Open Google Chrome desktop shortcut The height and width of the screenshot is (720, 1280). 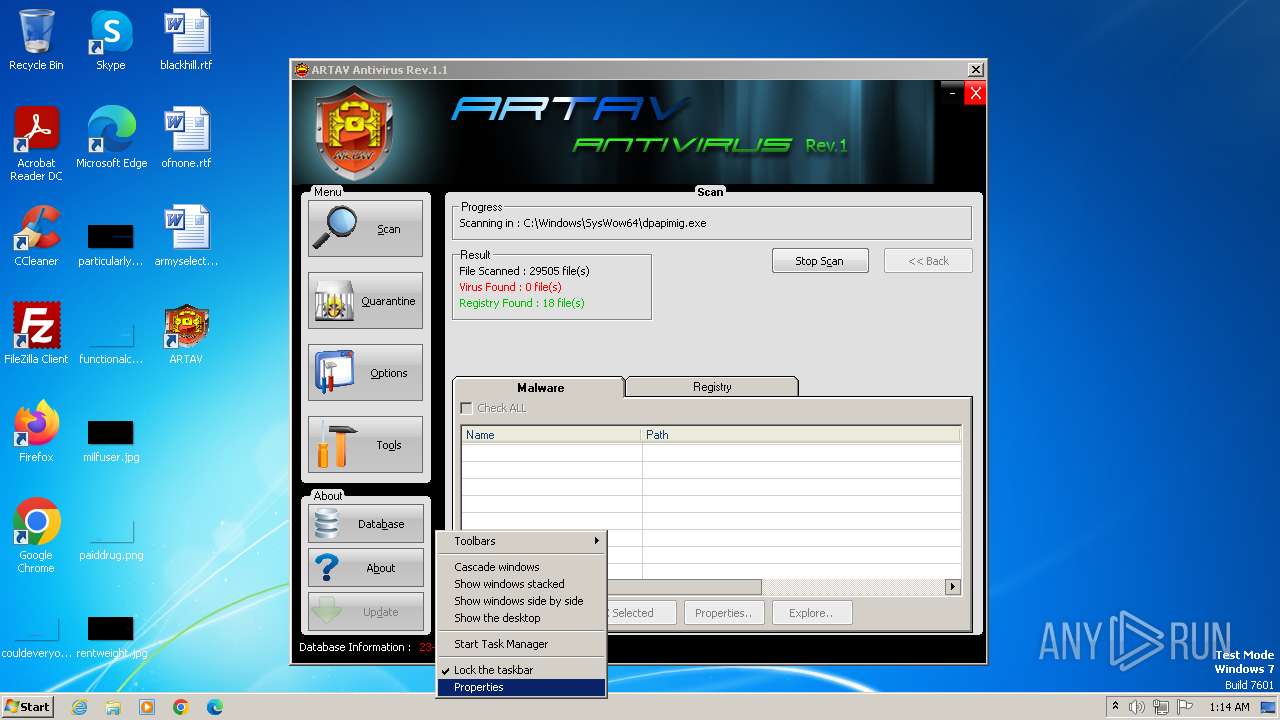pos(36,536)
